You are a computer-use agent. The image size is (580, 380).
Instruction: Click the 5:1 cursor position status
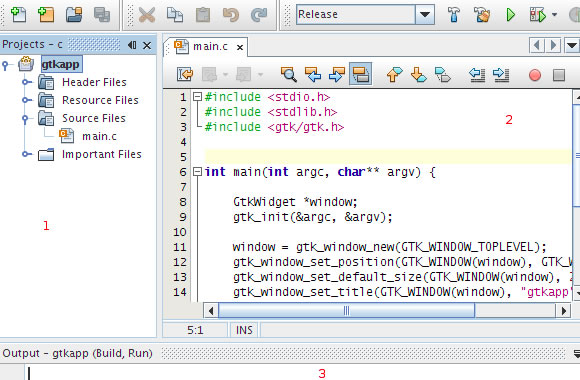195,330
